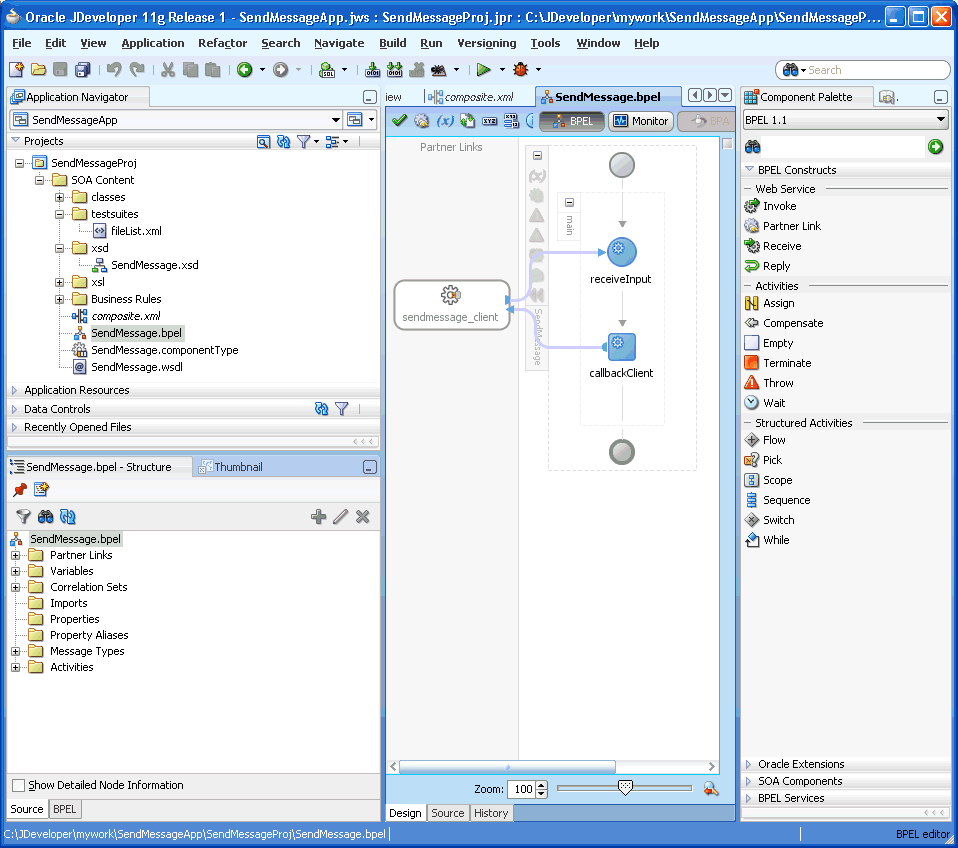The width and height of the screenshot is (958, 848).
Task: Toggle the BPEL view button
Action: click(x=573, y=121)
